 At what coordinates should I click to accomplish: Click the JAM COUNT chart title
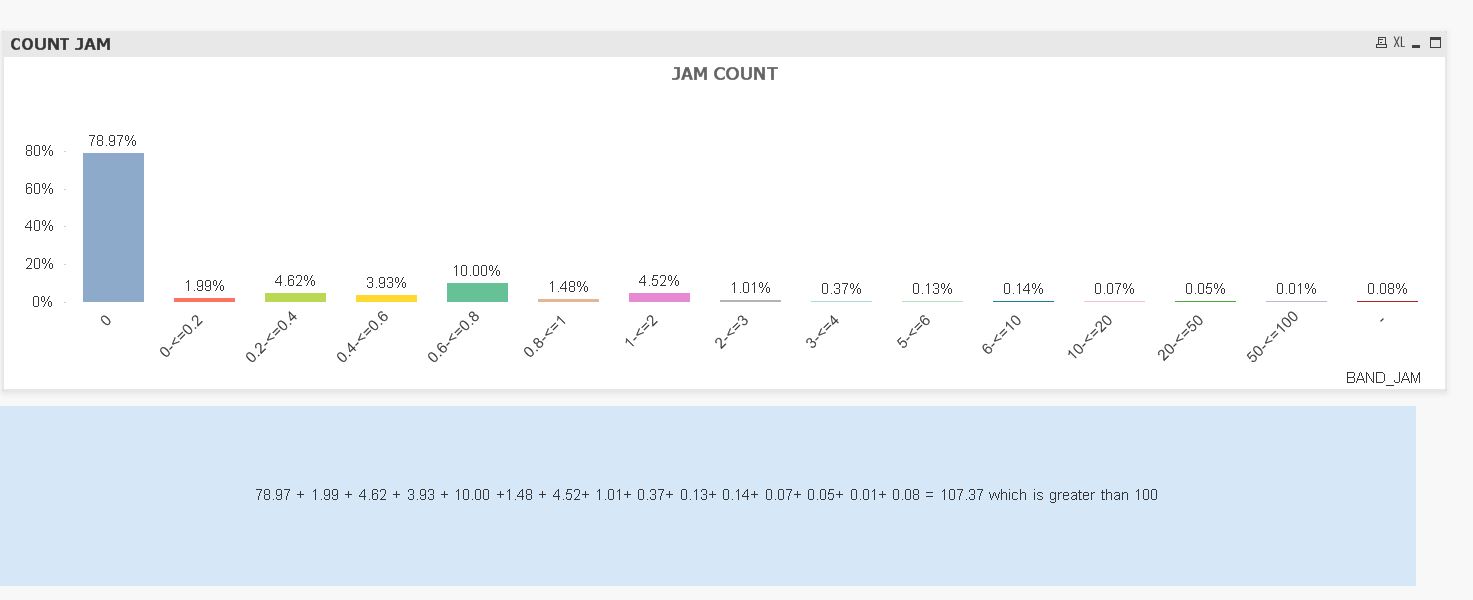[x=724, y=74]
